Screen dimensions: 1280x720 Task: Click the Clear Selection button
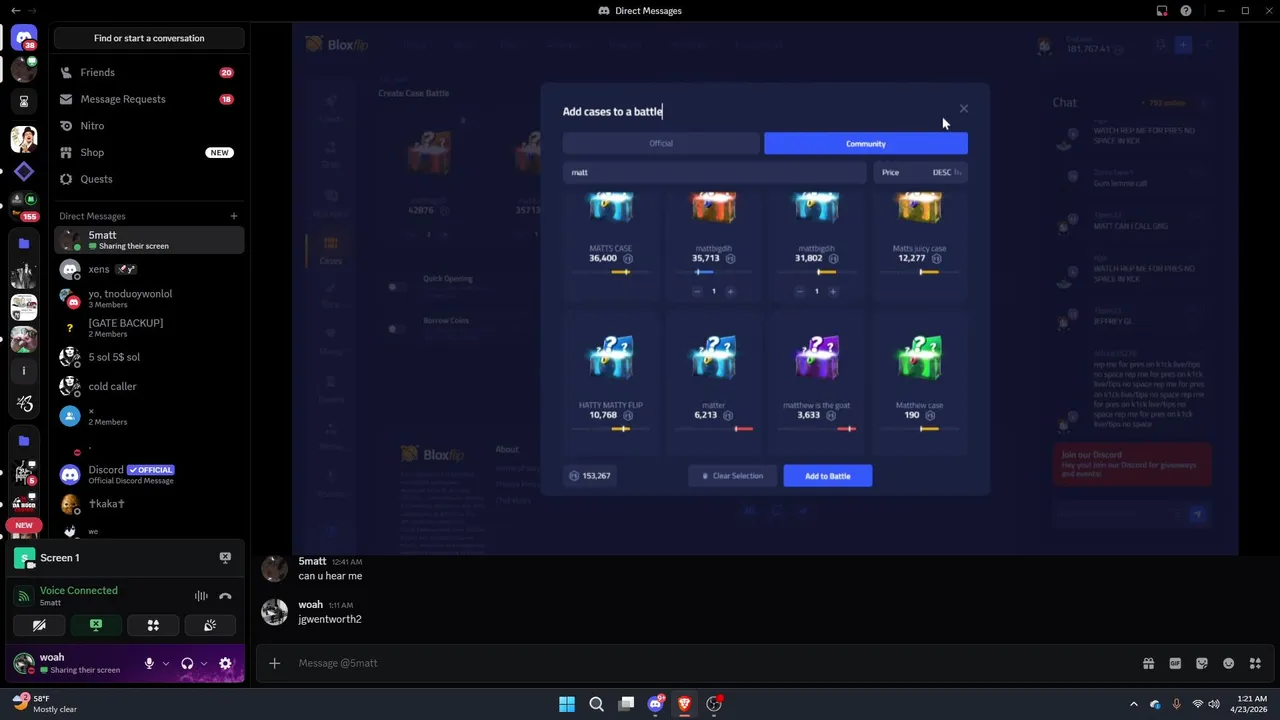coord(733,476)
